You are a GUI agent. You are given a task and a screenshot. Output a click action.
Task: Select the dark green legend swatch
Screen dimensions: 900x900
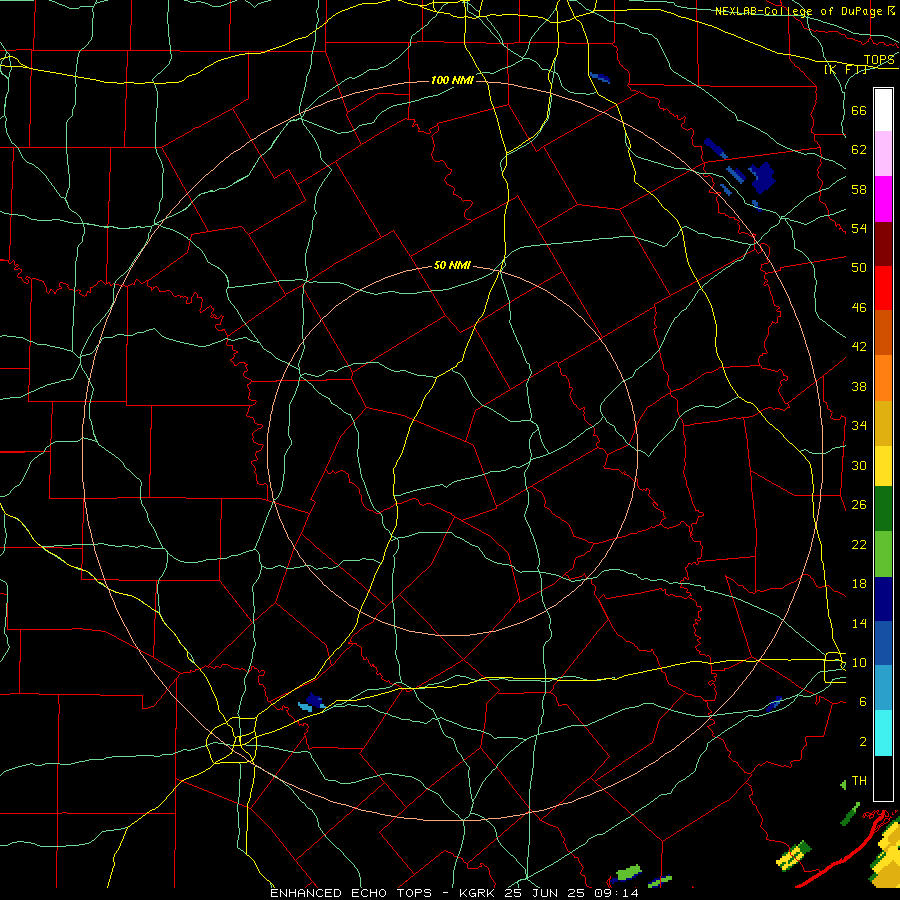[883, 508]
